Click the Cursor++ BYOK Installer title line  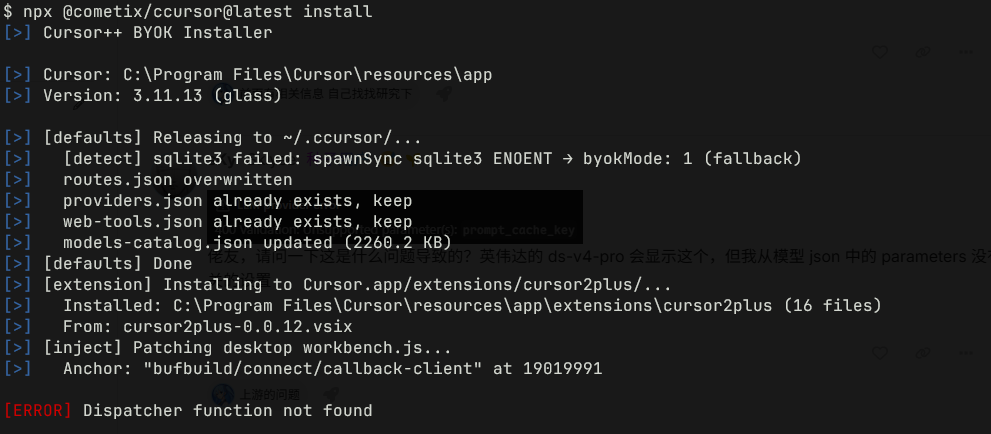(157, 32)
